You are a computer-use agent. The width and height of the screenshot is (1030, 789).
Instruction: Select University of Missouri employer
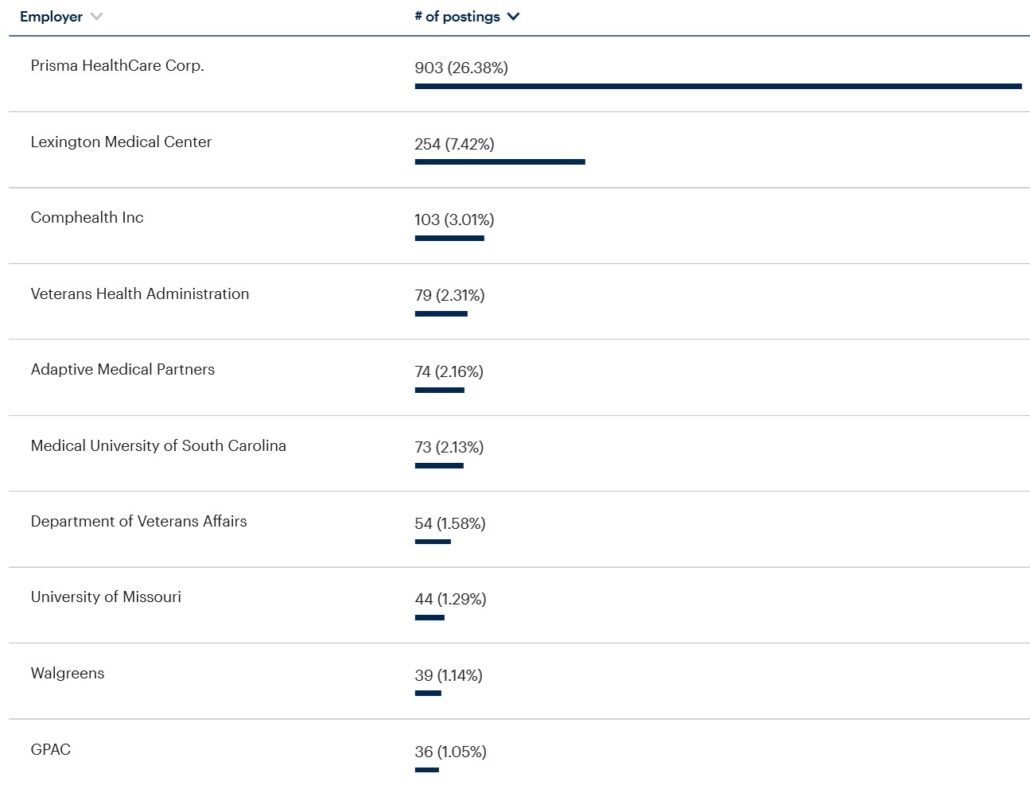point(106,597)
